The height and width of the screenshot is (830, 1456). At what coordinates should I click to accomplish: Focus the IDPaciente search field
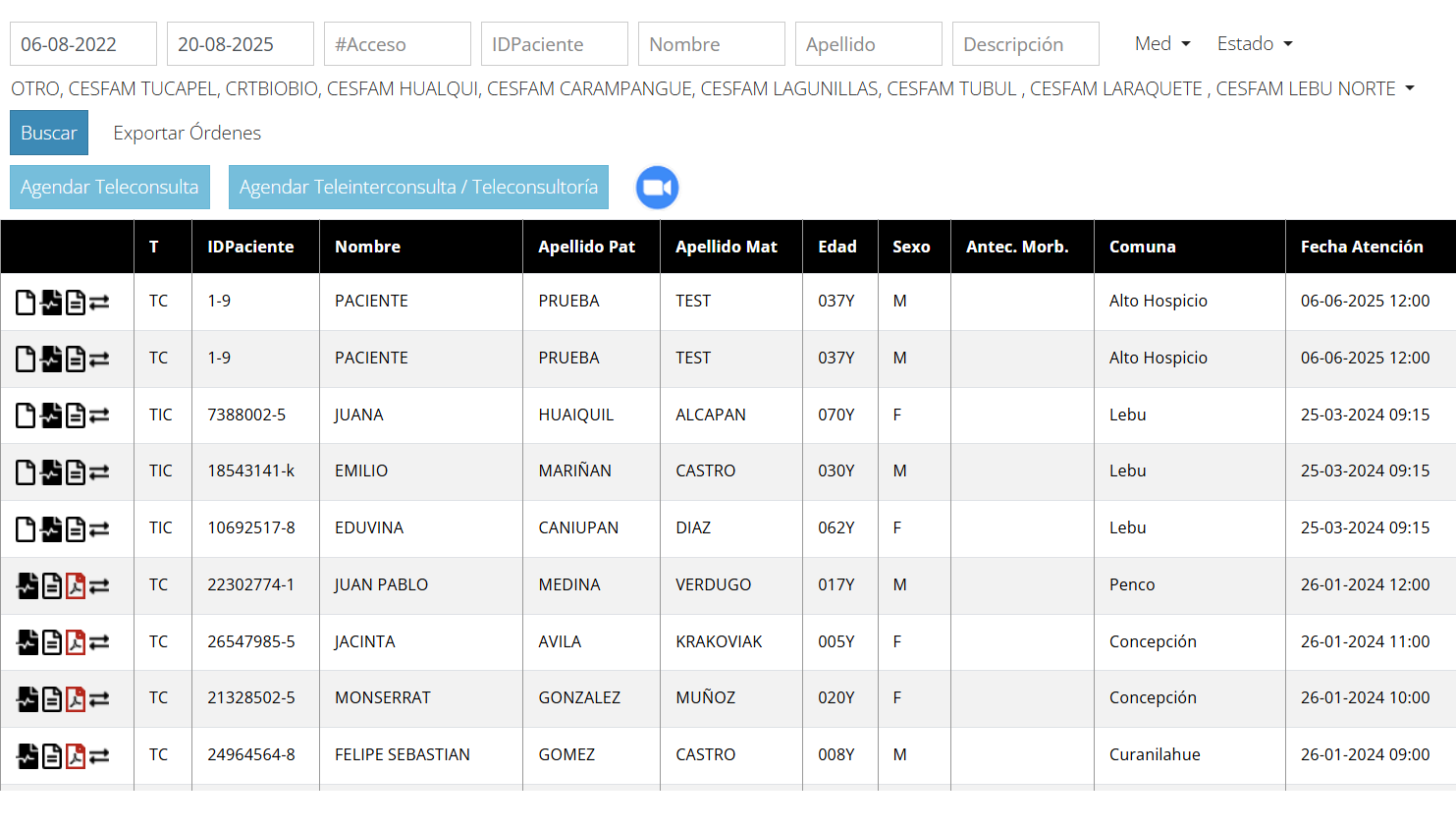[554, 44]
